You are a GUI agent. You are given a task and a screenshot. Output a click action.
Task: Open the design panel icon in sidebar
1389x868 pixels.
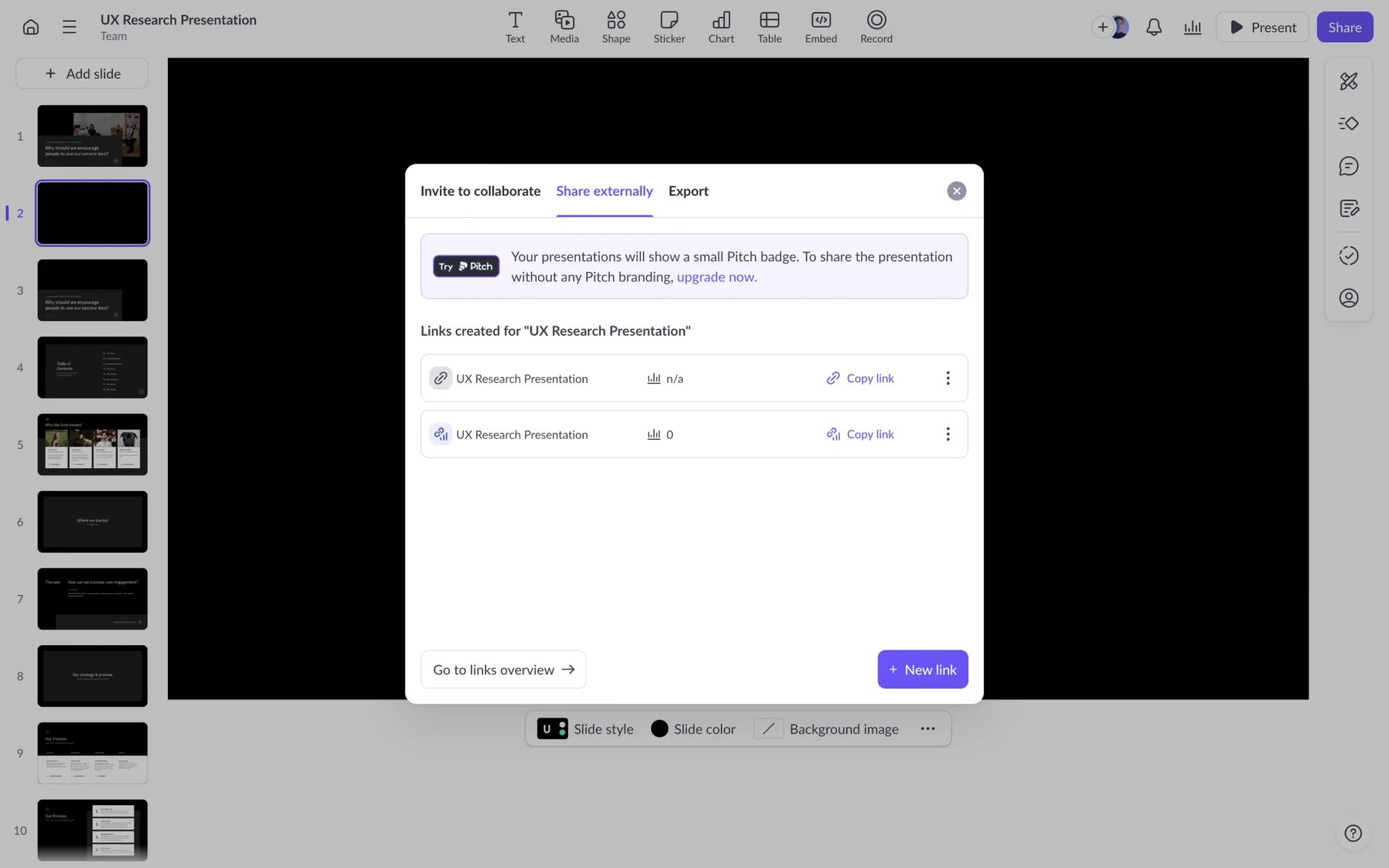click(1348, 81)
